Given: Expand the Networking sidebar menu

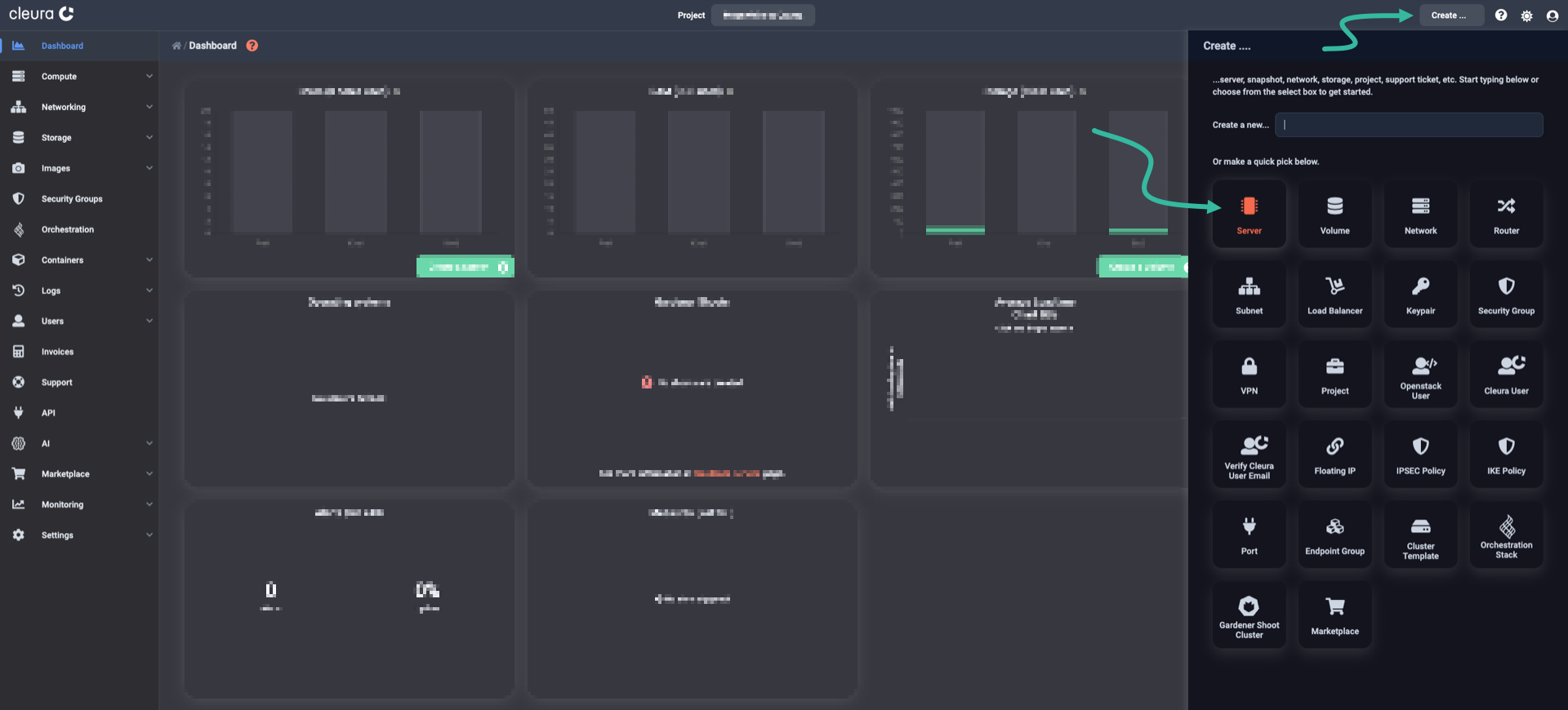Looking at the screenshot, I should (79, 107).
